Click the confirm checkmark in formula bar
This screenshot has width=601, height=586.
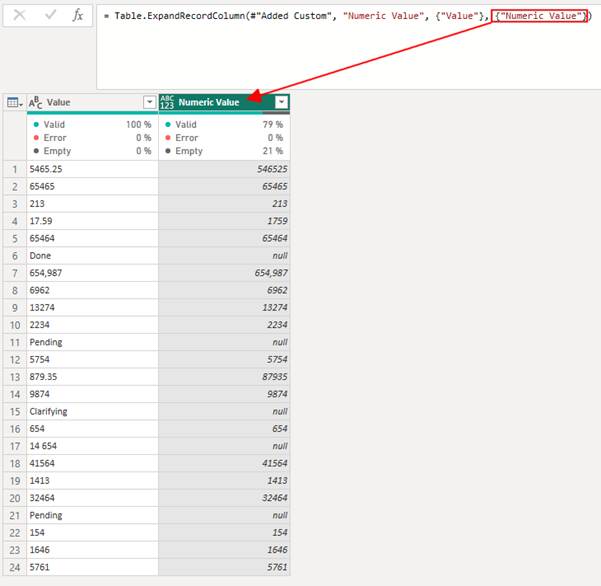[48, 16]
